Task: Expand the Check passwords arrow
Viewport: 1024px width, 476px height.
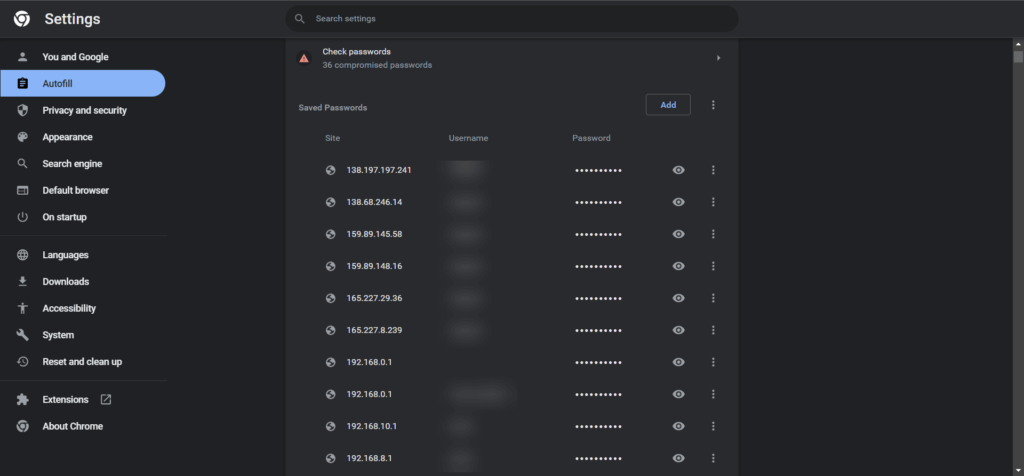Action: (718, 58)
